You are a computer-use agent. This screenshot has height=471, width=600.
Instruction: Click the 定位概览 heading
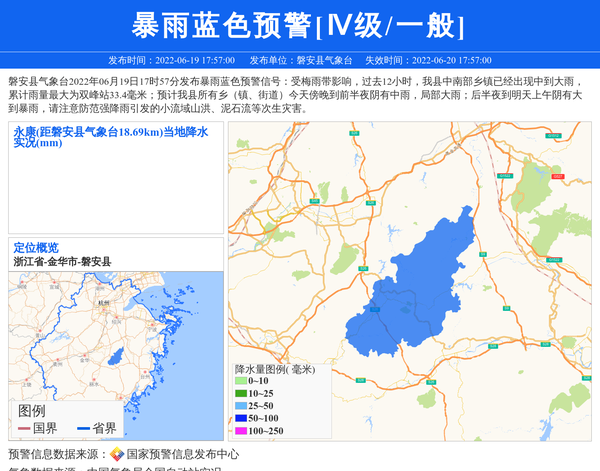36,248
